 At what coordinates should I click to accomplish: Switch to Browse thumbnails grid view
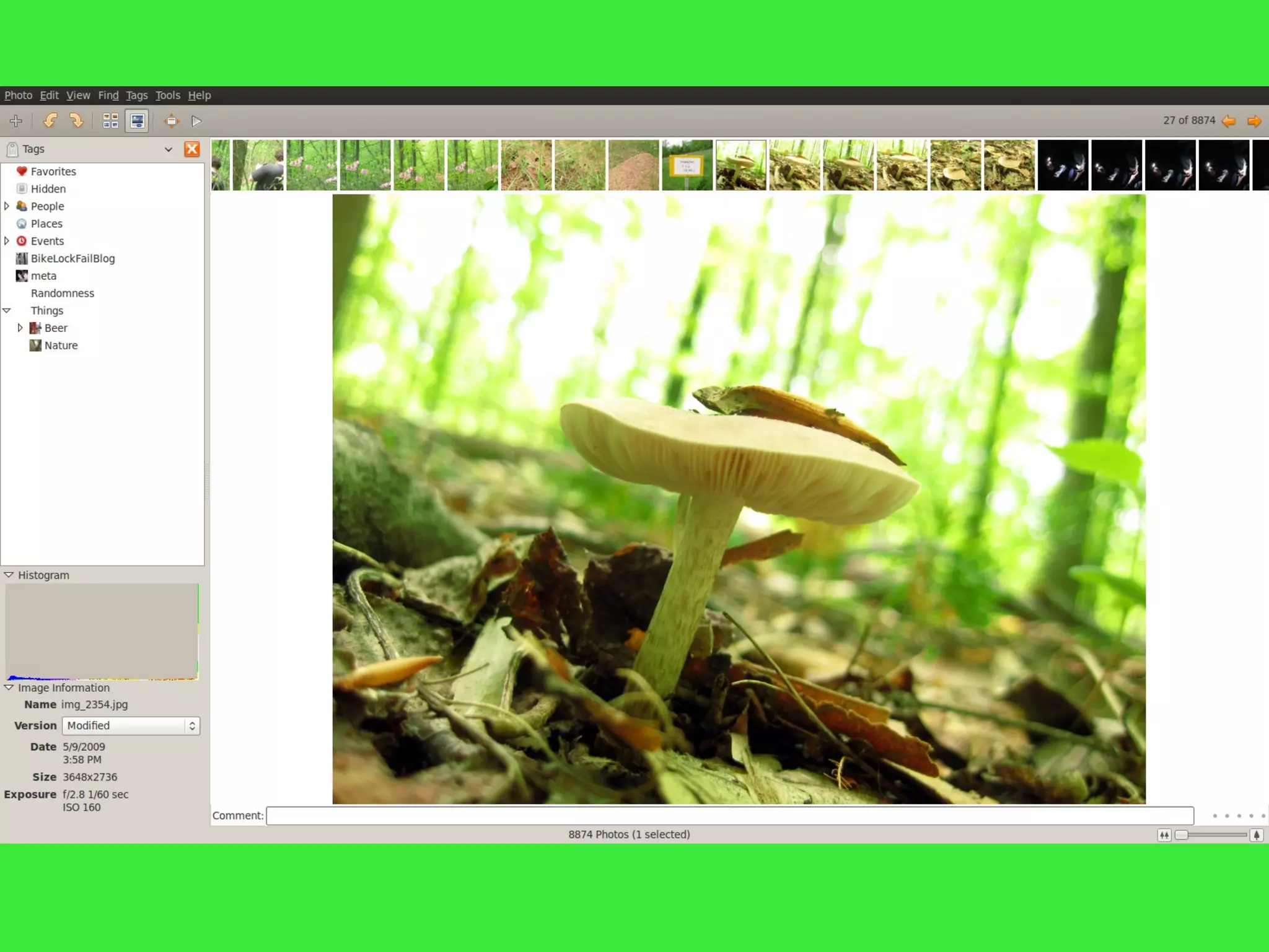pyautogui.click(x=110, y=121)
